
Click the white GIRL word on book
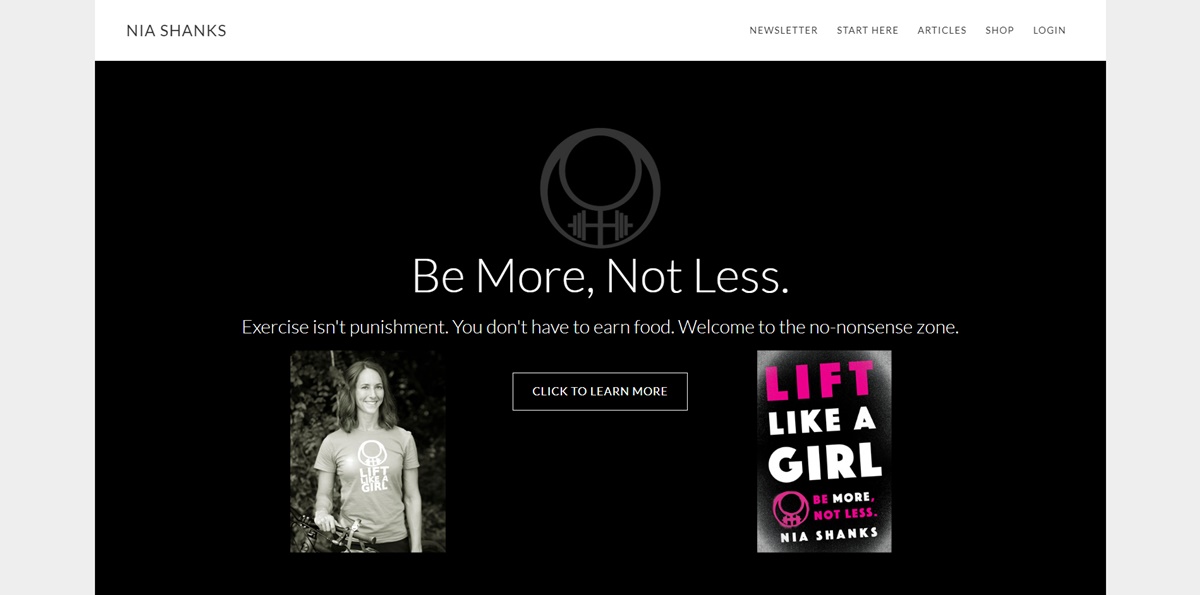[x=825, y=461]
